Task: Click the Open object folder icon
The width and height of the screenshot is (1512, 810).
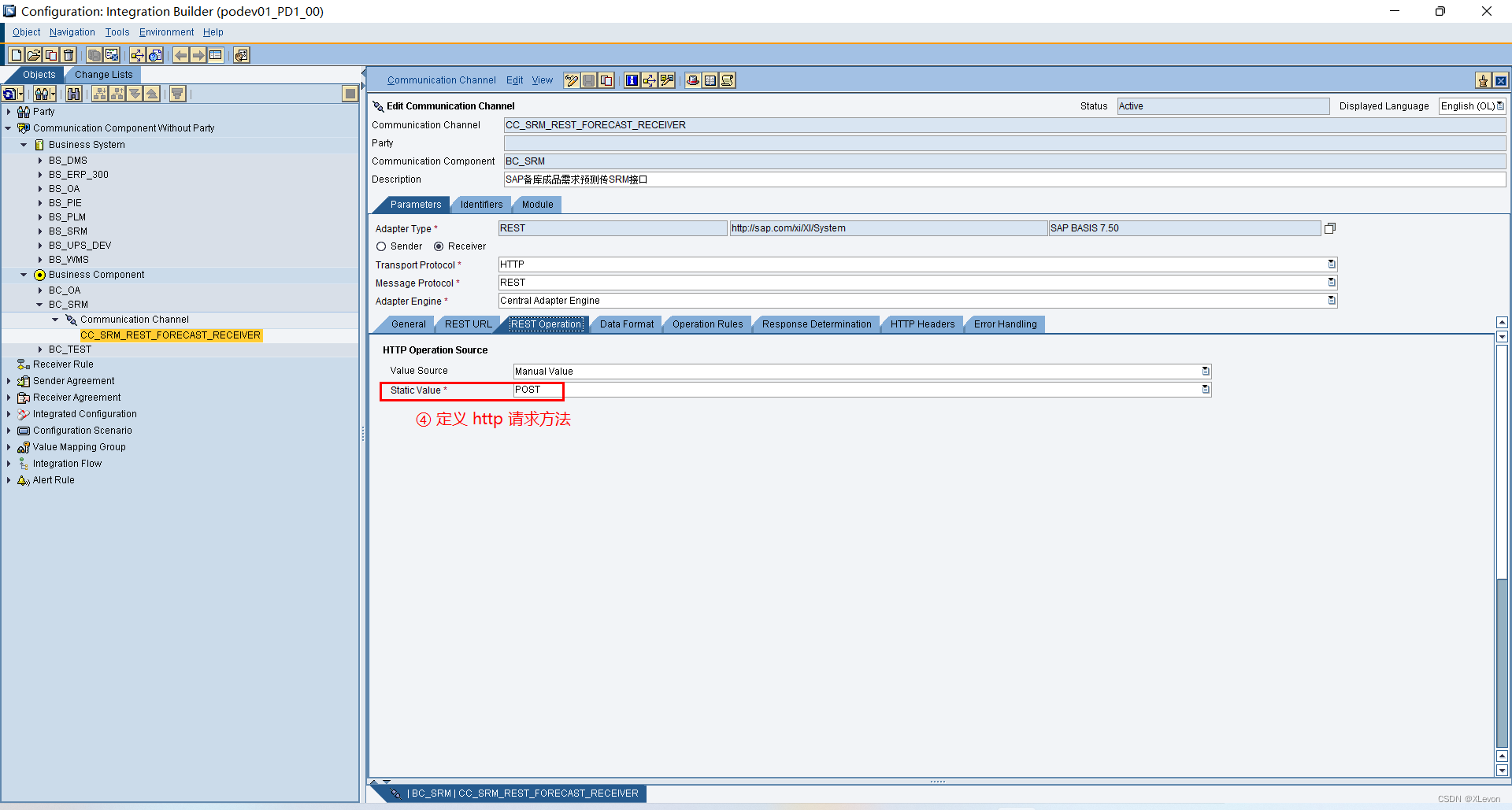Action: 33,55
